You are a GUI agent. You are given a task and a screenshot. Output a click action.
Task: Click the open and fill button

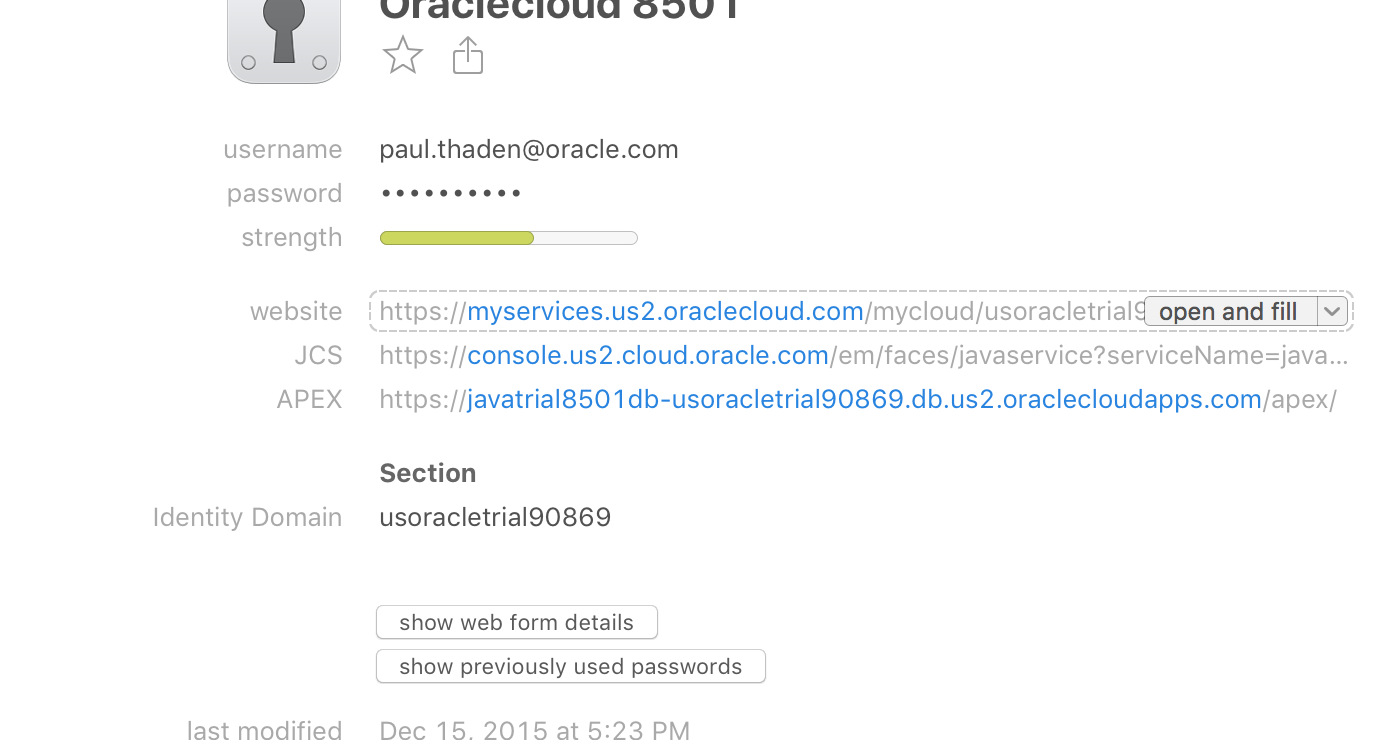pyautogui.click(x=1230, y=311)
